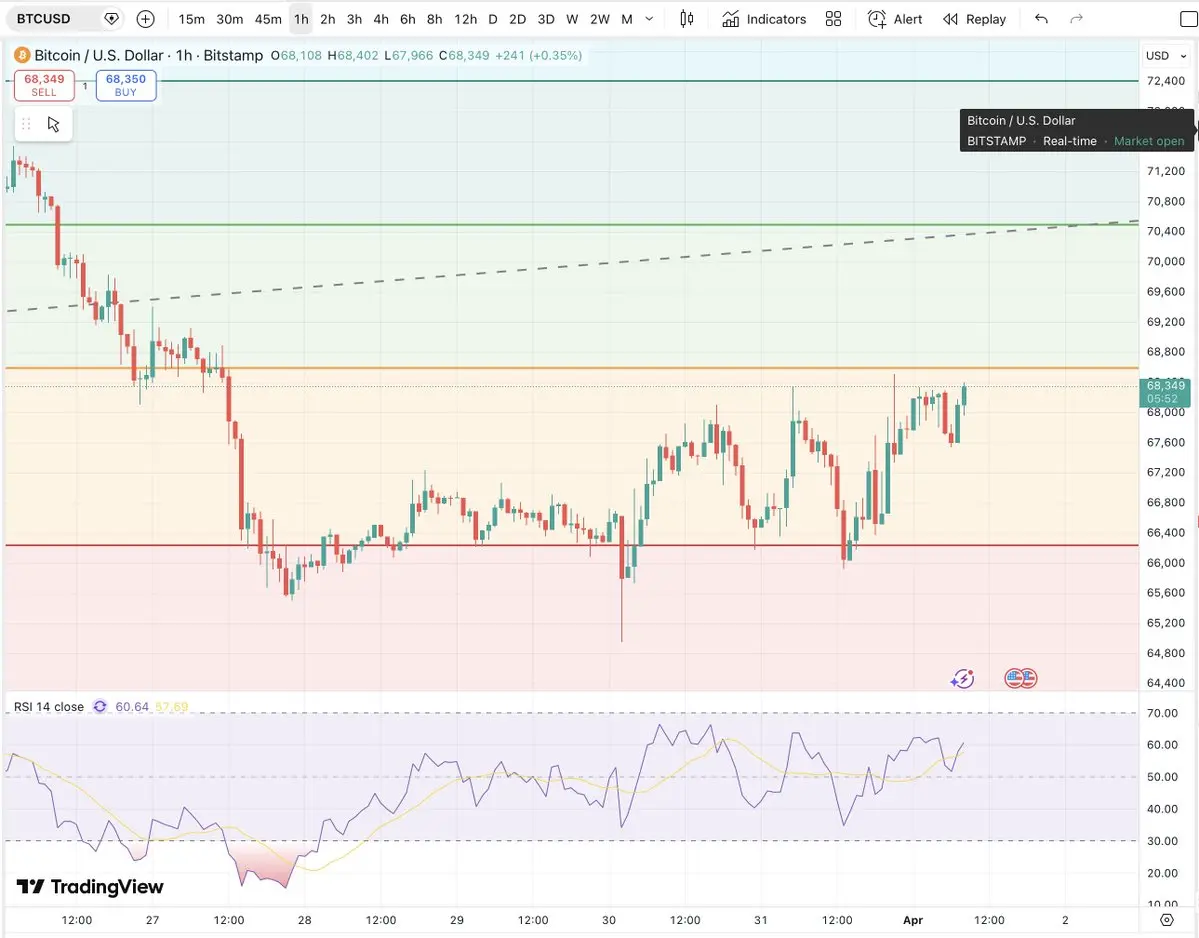This screenshot has height=938, width=1199.
Task: Click the TradingView logo
Action: [x=90, y=887]
